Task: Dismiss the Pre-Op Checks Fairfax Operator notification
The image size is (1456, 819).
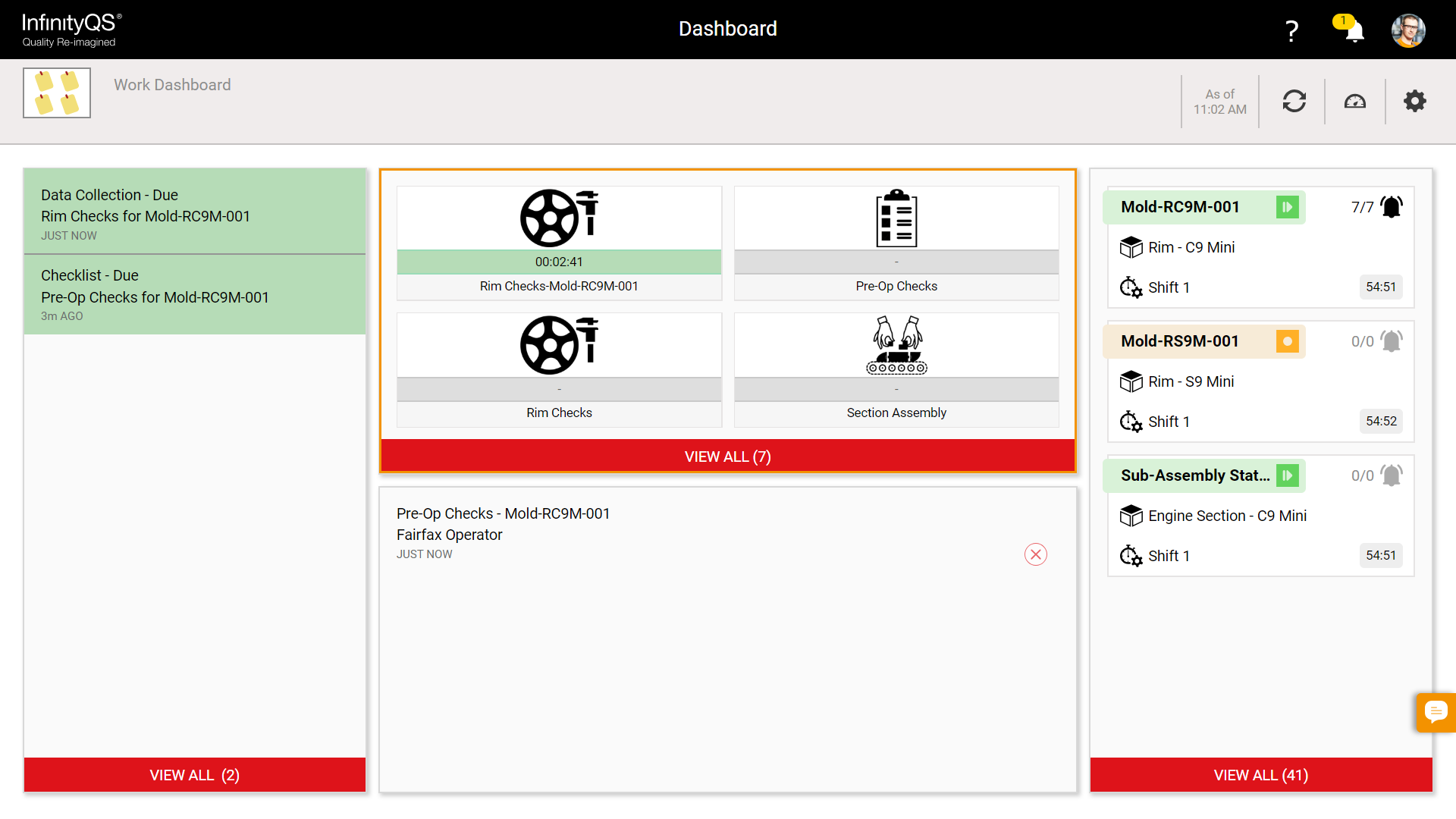Action: coord(1036,554)
